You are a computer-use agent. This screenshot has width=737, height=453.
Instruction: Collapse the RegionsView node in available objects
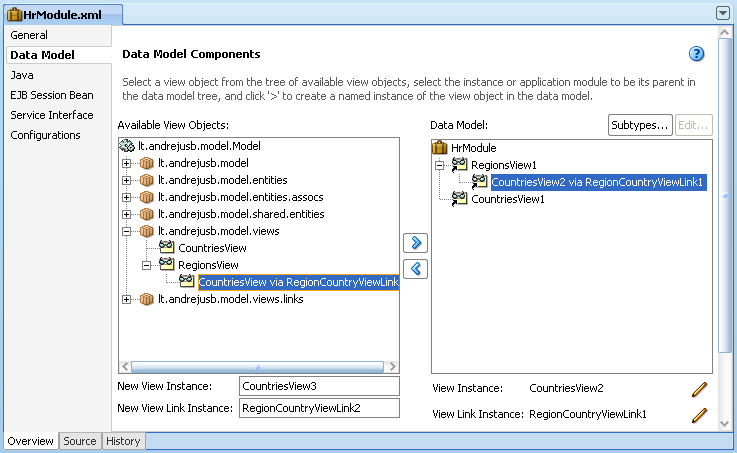coord(147,266)
